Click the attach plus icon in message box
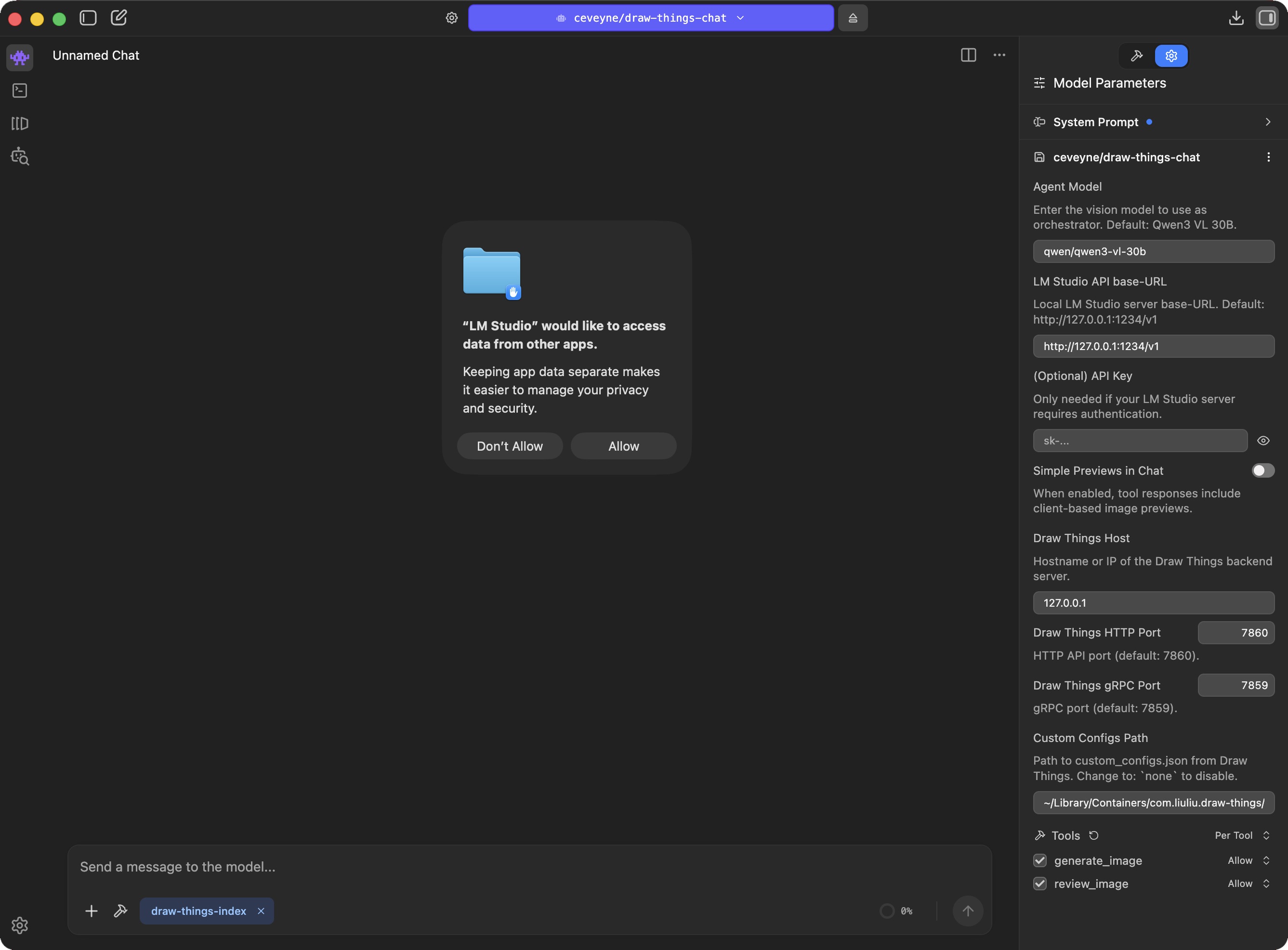Viewport: 1288px width, 950px height. click(x=91, y=911)
